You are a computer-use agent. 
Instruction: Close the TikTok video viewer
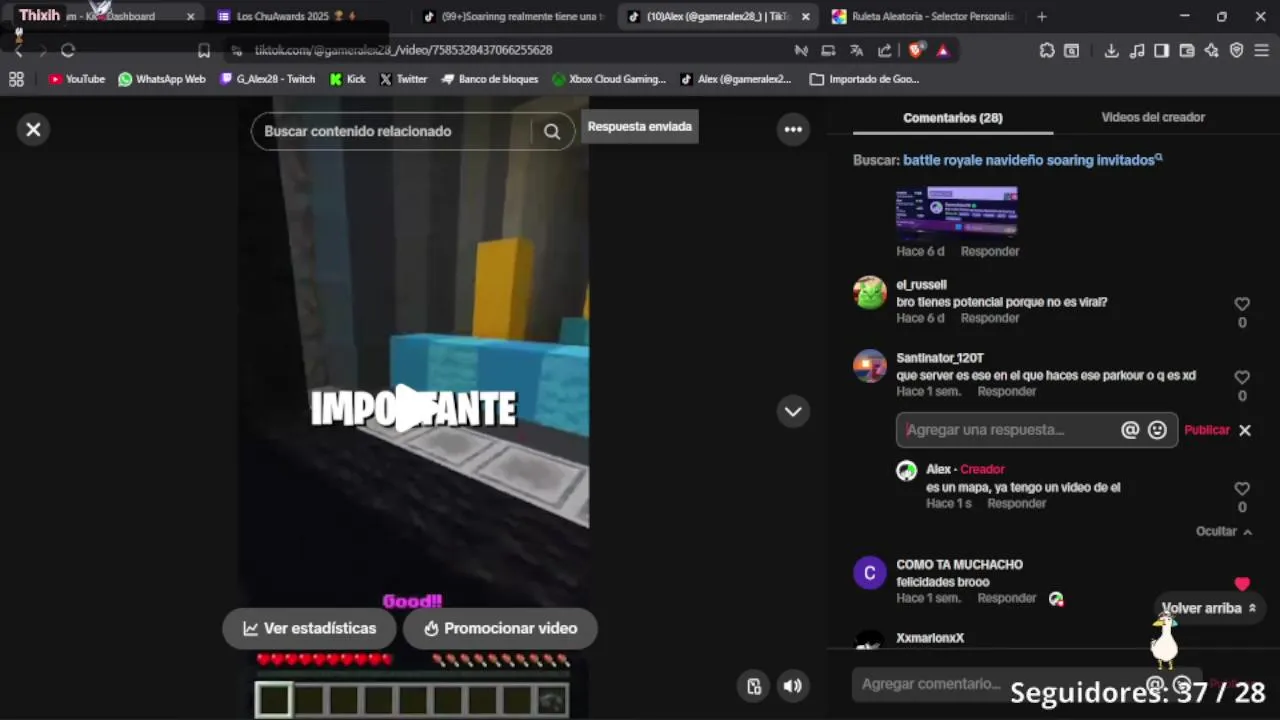pyautogui.click(x=33, y=129)
